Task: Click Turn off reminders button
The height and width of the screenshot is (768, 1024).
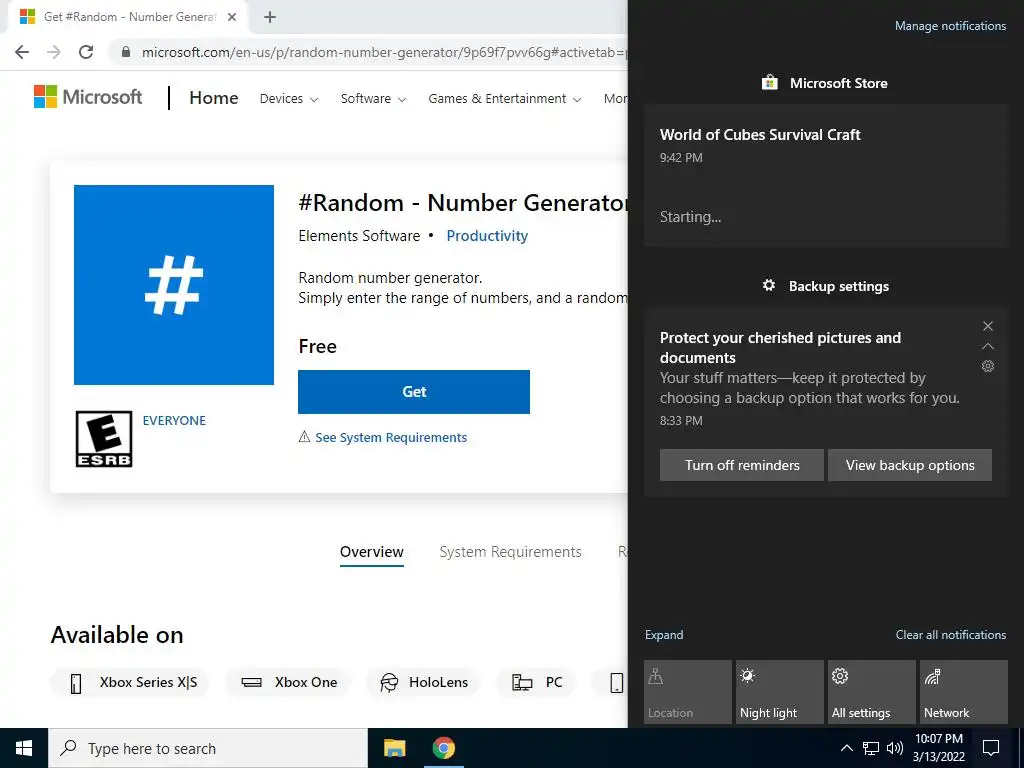Action: point(742,465)
